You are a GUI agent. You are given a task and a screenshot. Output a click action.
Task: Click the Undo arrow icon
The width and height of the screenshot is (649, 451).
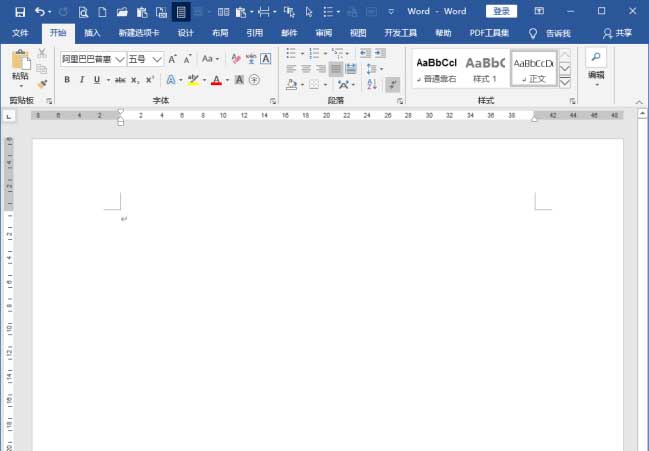tap(40, 12)
